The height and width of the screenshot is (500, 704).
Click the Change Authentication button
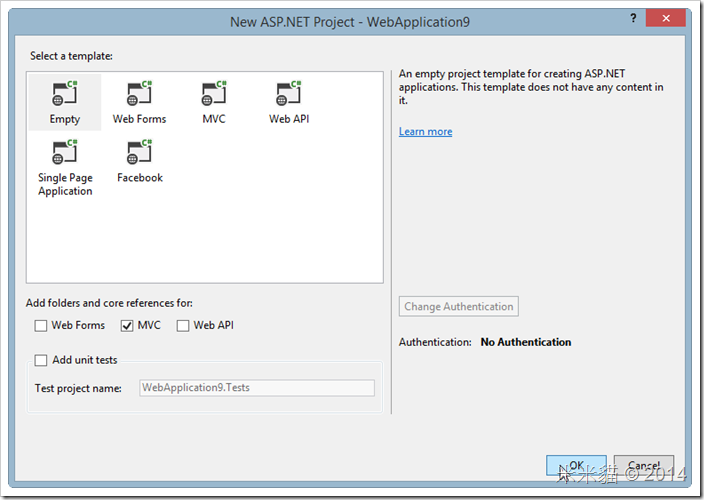pos(458,306)
